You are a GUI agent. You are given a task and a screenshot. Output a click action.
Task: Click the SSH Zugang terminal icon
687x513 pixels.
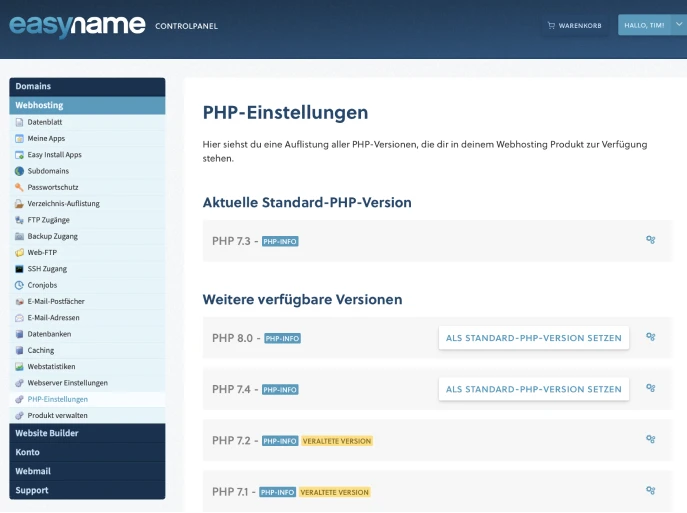(x=19, y=269)
